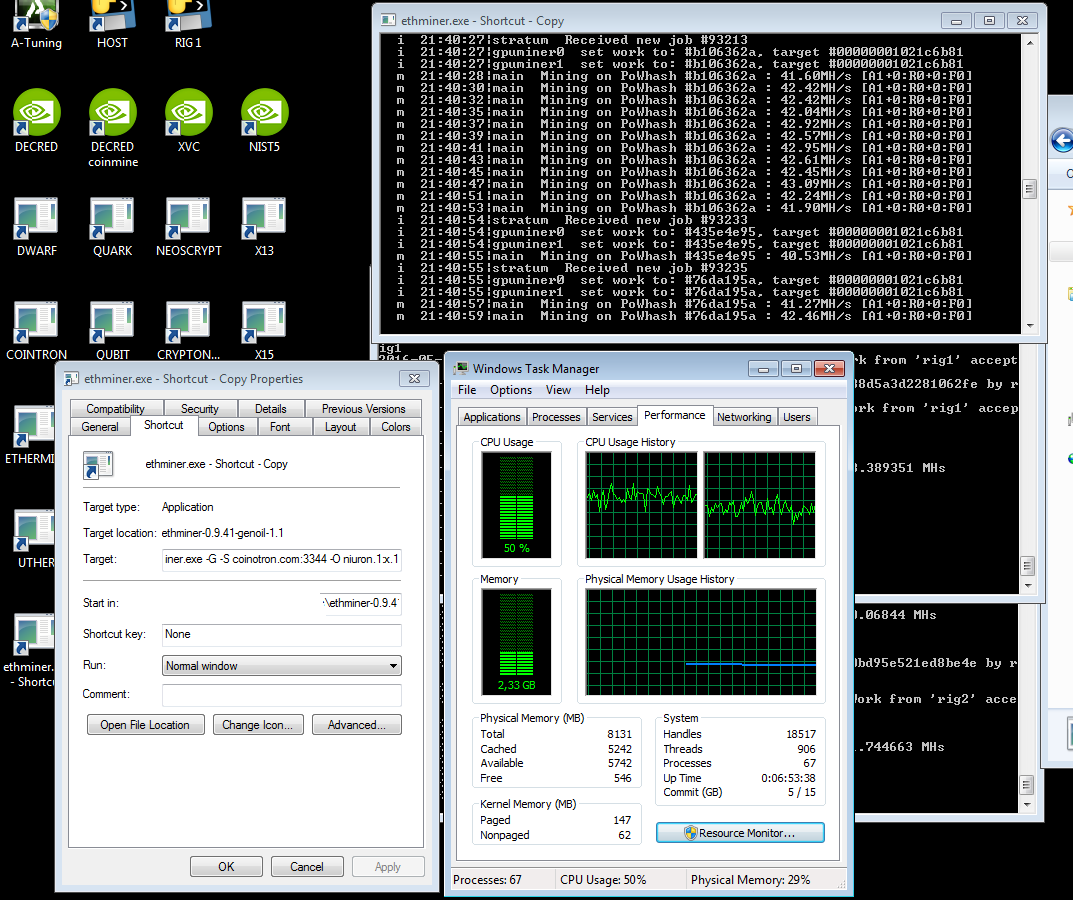1073x900 pixels.
Task: Switch to the Services tab
Action: click(x=612, y=417)
